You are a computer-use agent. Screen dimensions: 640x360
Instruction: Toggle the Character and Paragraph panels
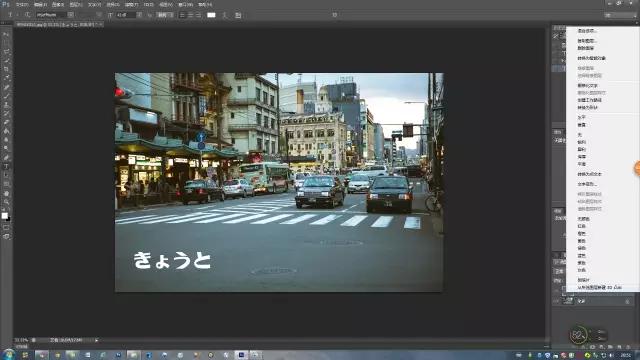pos(238,15)
